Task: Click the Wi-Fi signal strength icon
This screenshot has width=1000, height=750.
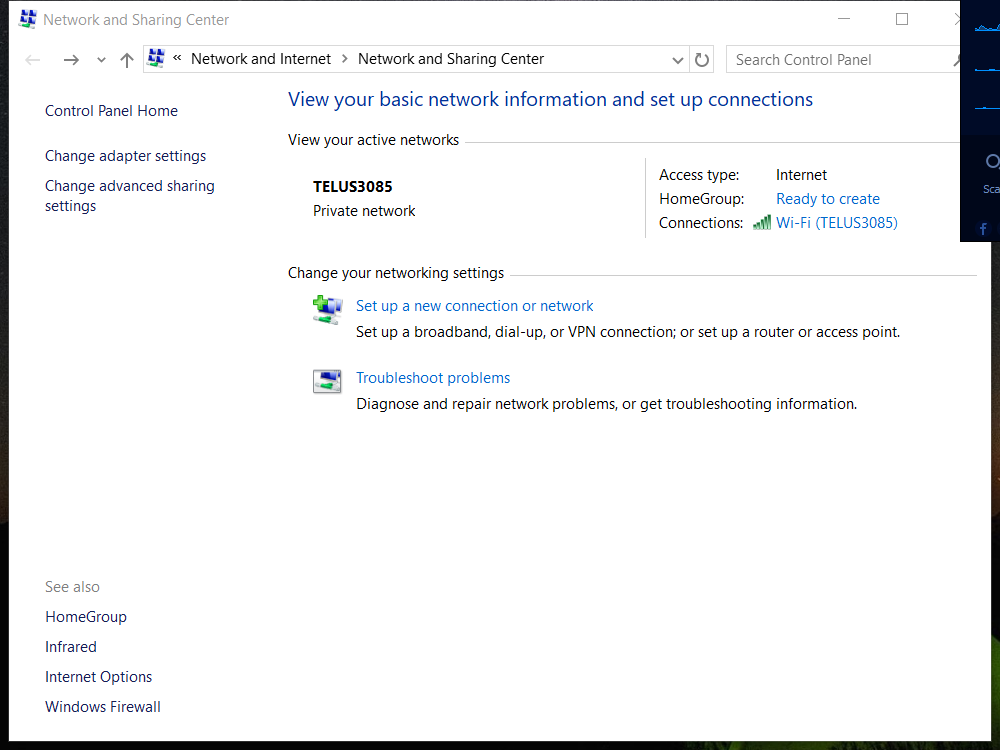Action: point(762,223)
